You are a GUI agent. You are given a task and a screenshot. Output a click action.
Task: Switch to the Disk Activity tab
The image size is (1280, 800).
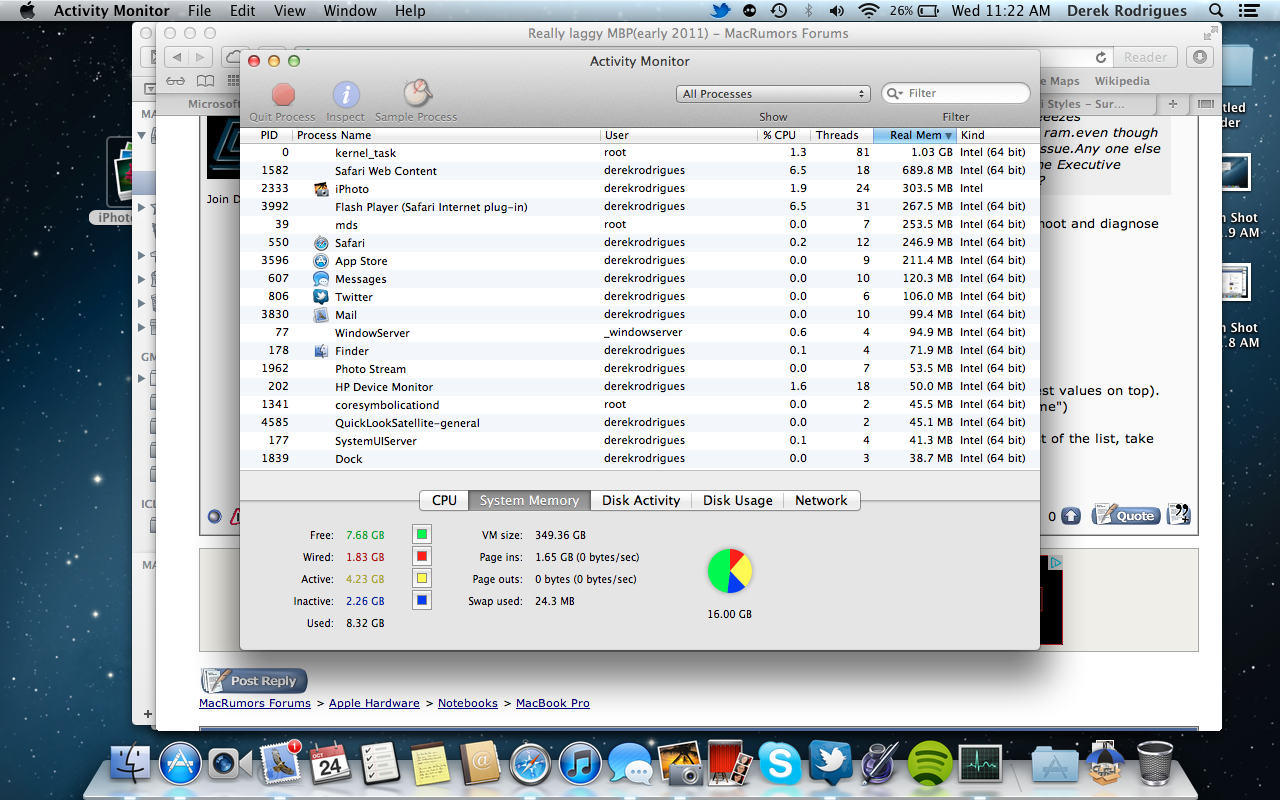pos(641,500)
